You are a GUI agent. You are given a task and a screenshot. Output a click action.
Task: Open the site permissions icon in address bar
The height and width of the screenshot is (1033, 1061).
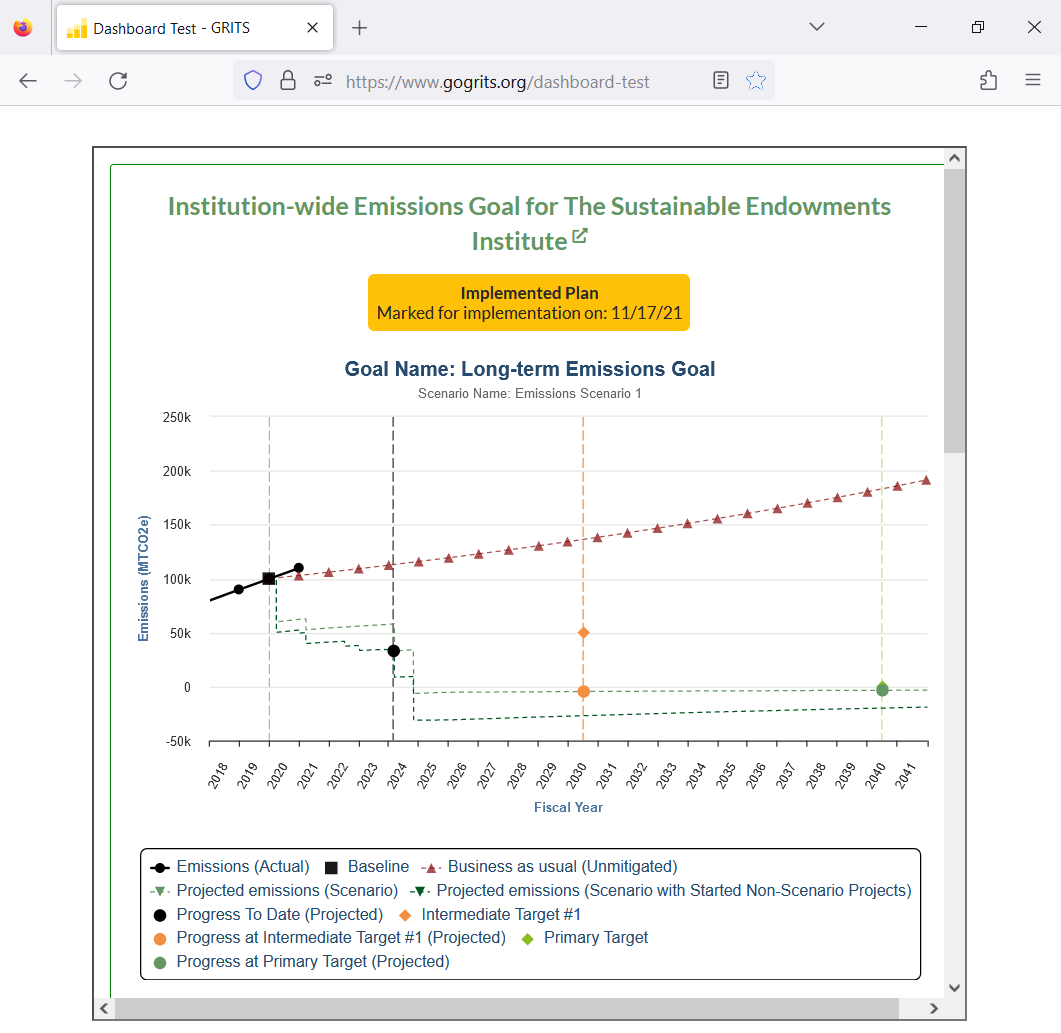[323, 81]
